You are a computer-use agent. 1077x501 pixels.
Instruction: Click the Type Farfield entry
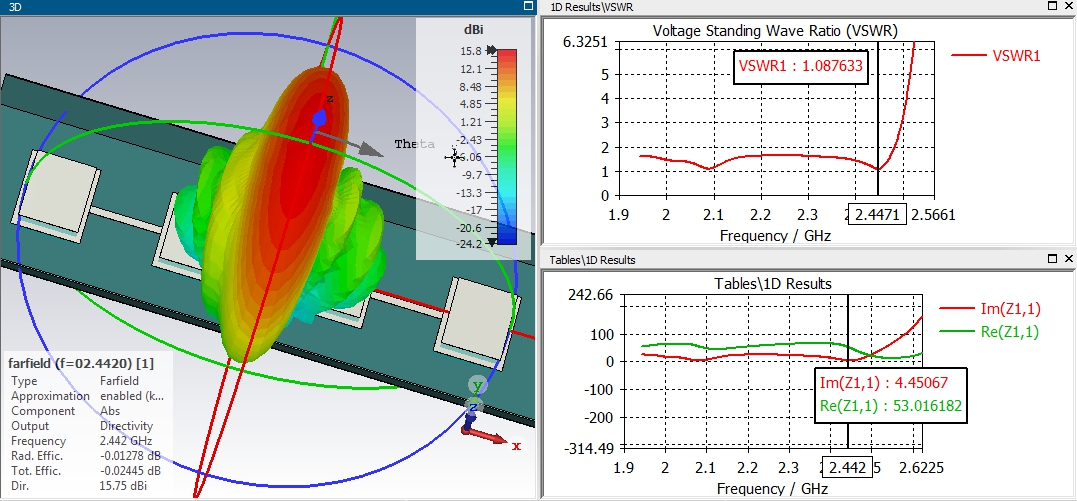75,381
